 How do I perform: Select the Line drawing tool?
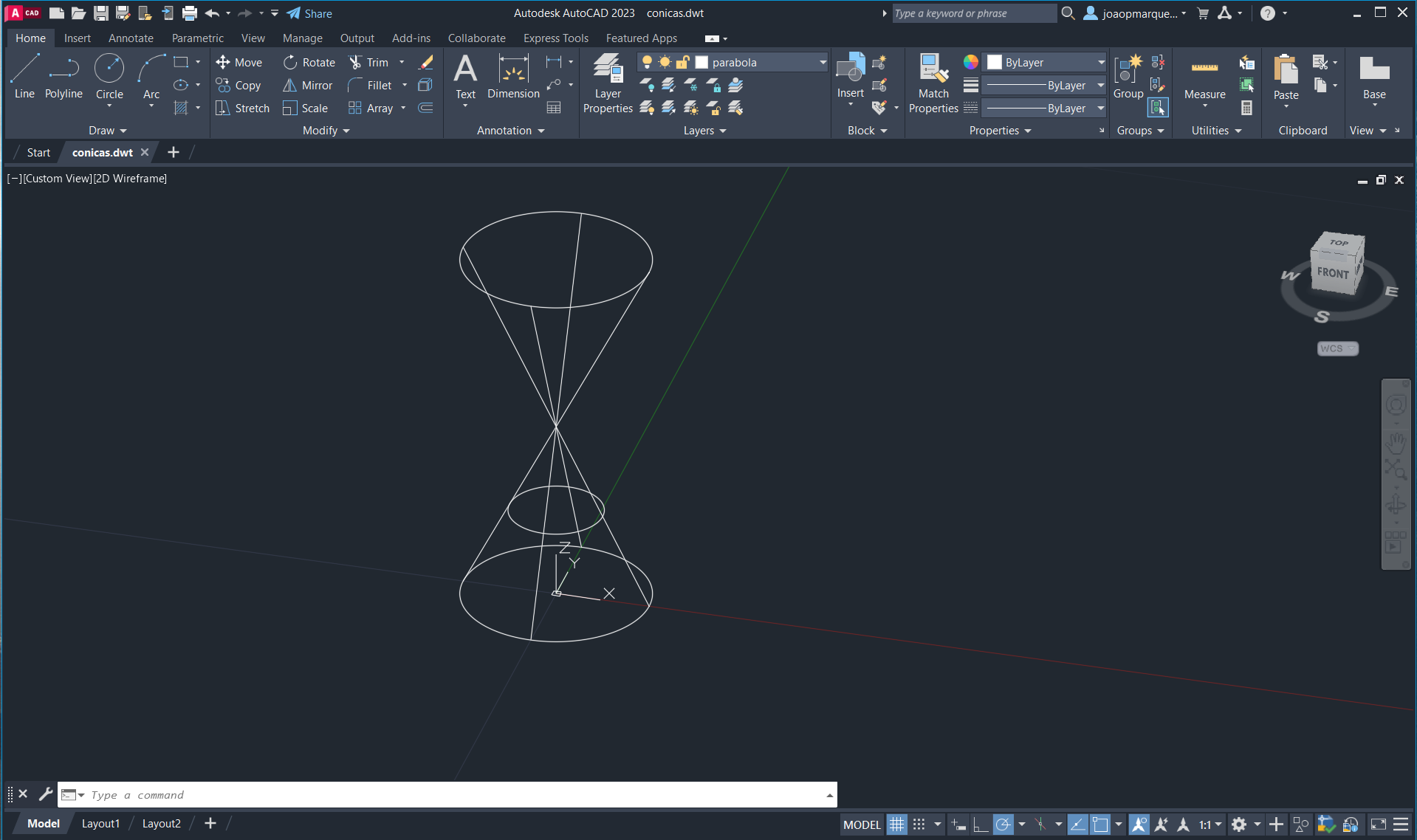(x=24, y=76)
